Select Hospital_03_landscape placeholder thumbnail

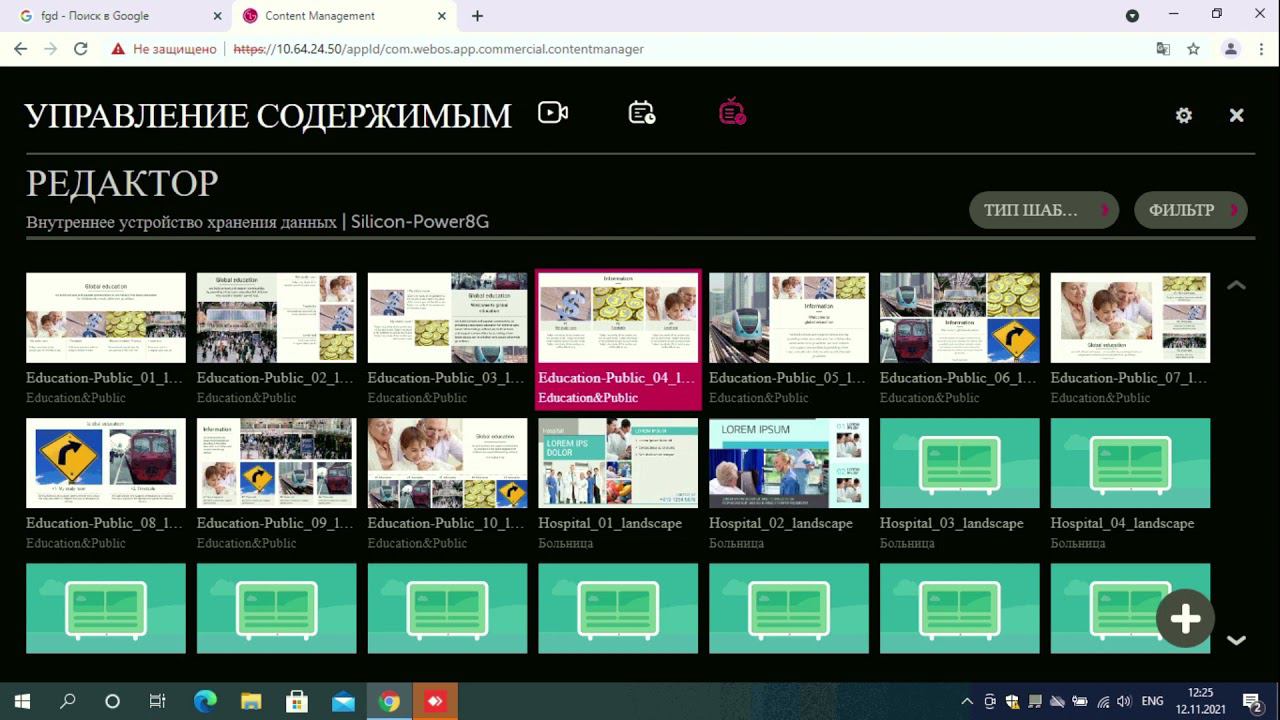point(960,463)
